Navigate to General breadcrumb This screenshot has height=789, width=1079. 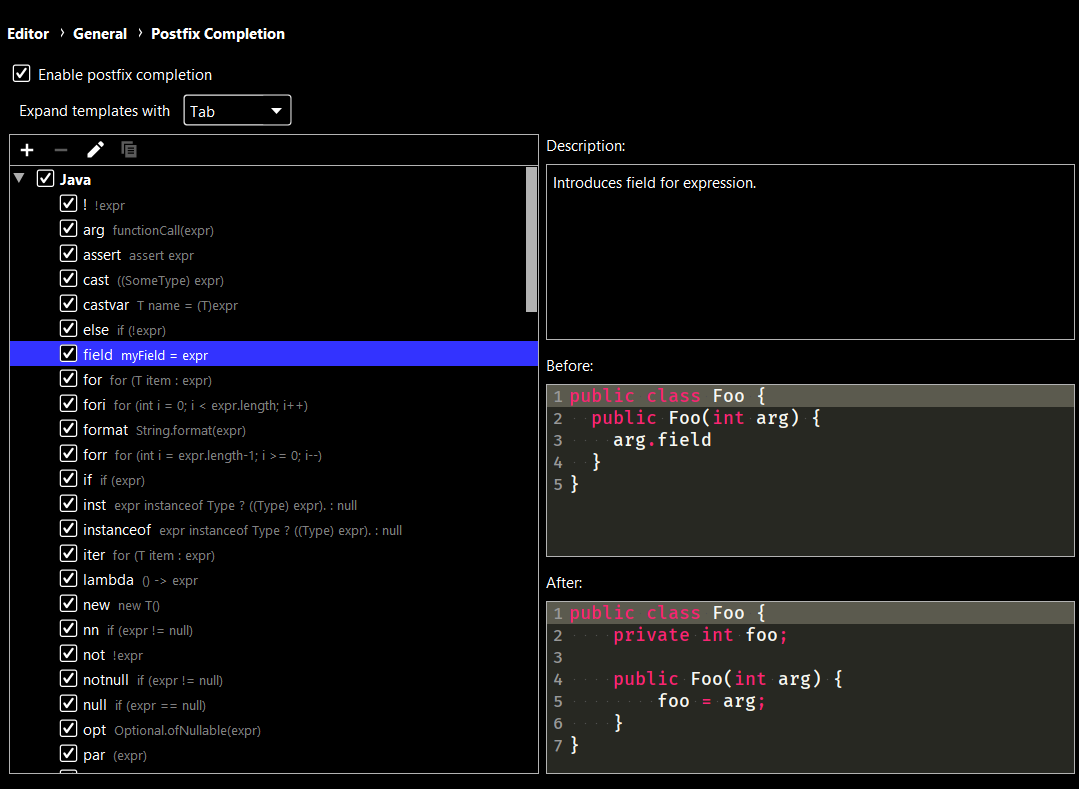click(100, 34)
